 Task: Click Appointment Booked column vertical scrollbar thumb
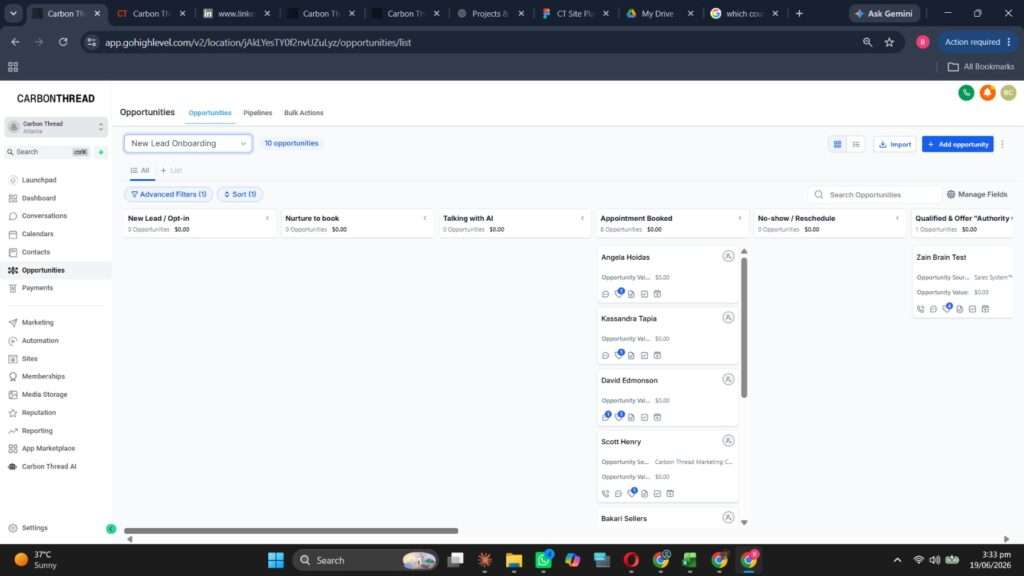coord(744,327)
